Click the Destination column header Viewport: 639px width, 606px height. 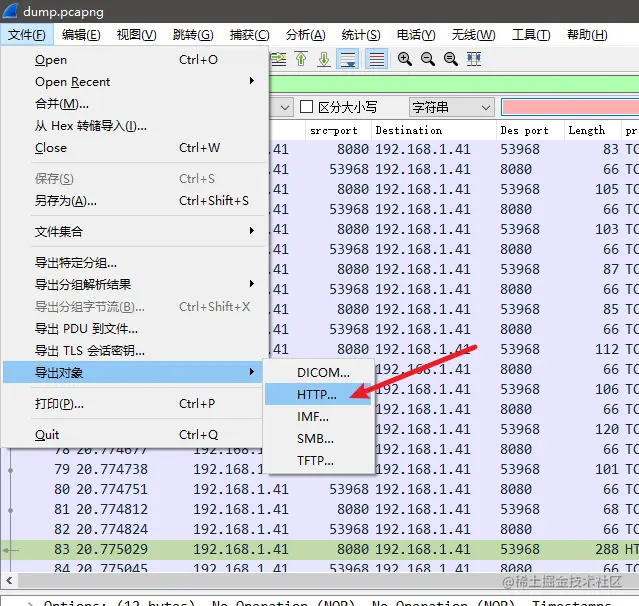click(x=434, y=130)
